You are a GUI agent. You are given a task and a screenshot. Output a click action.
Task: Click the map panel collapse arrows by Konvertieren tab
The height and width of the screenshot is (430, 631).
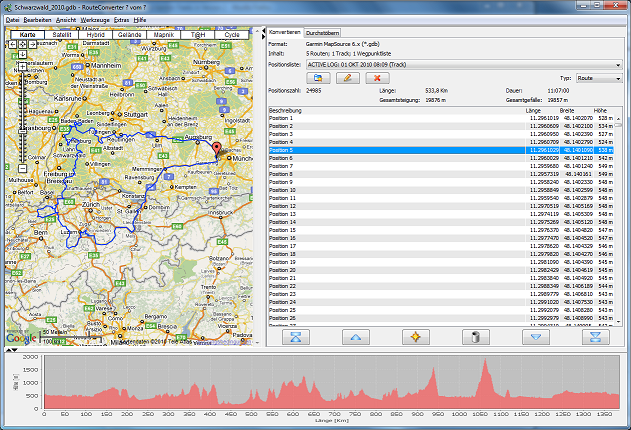coord(264,35)
